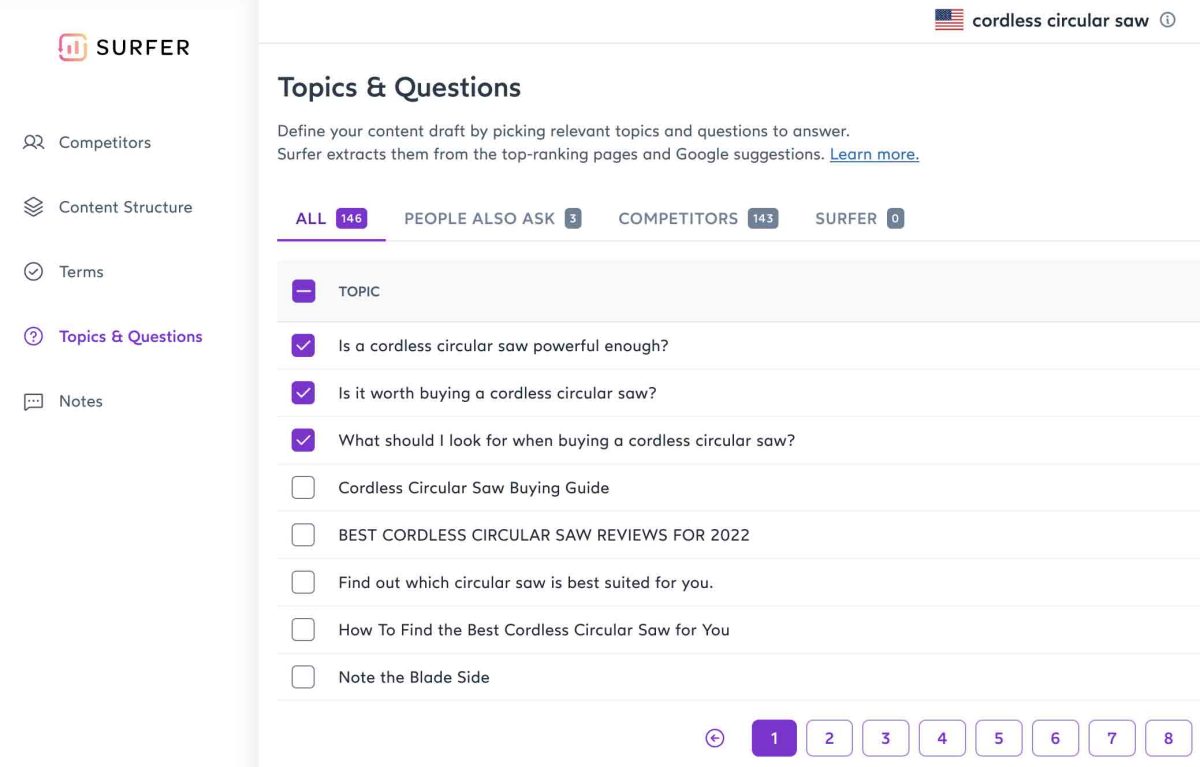Open the Surfer tab
1200x767 pixels.
coord(859,219)
